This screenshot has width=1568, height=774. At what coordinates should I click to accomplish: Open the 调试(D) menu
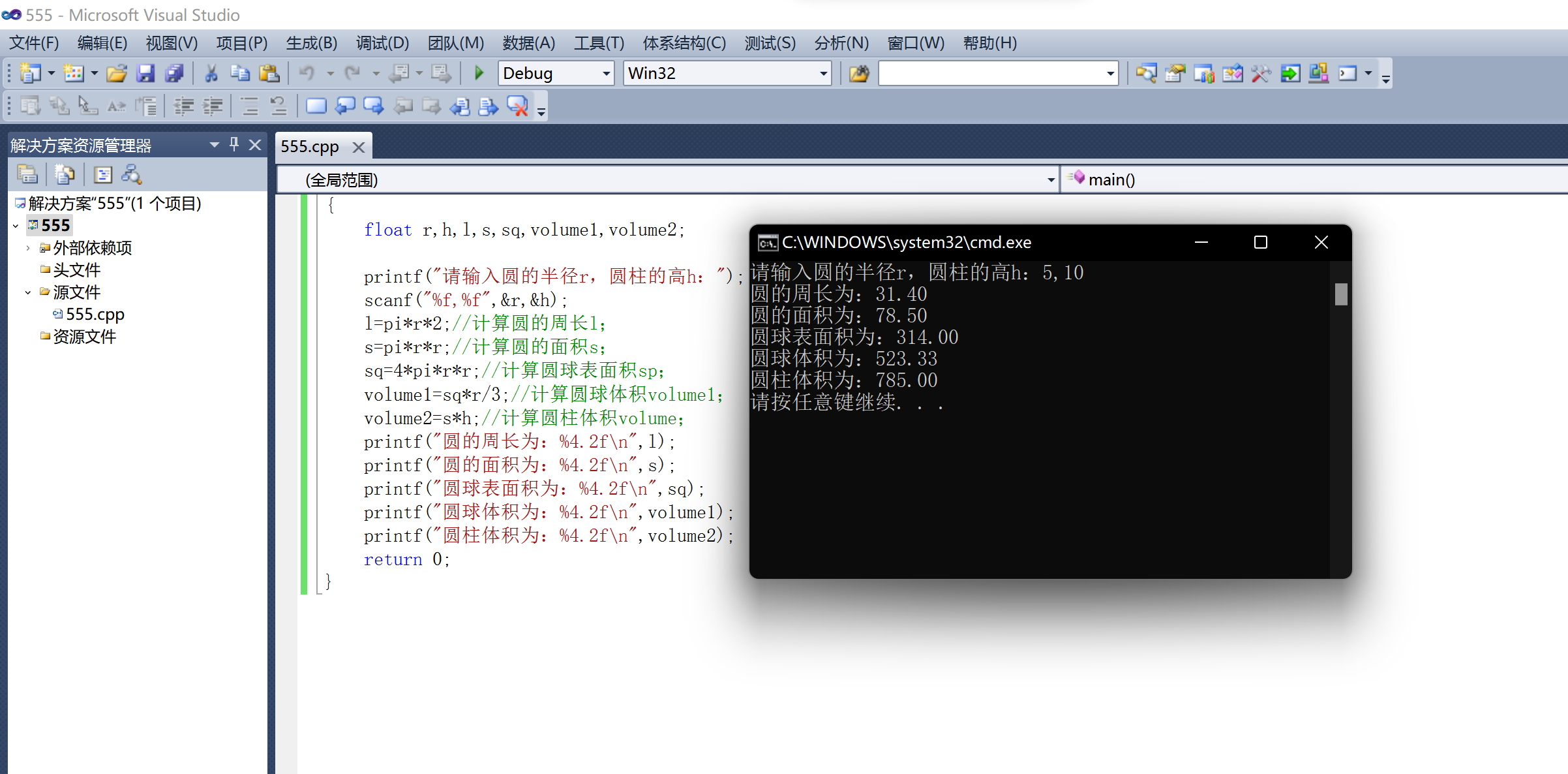point(382,43)
